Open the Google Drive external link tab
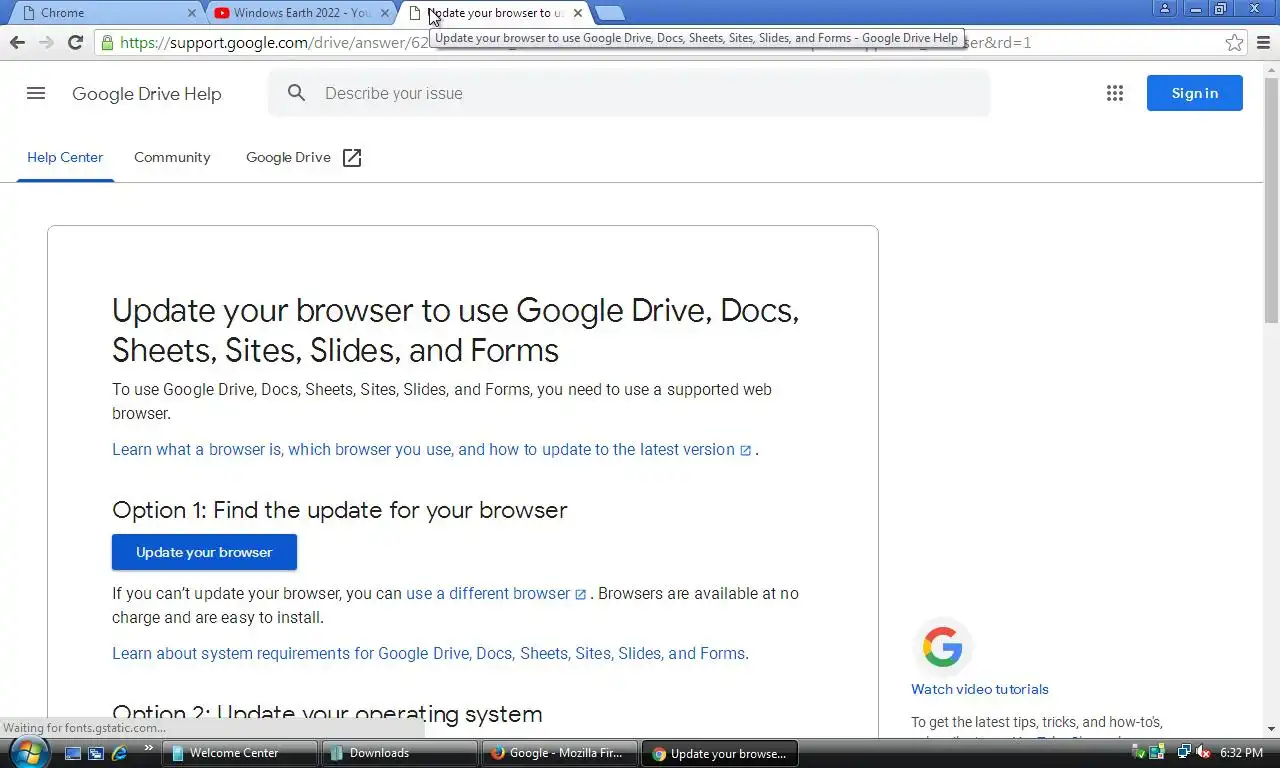 click(304, 157)
